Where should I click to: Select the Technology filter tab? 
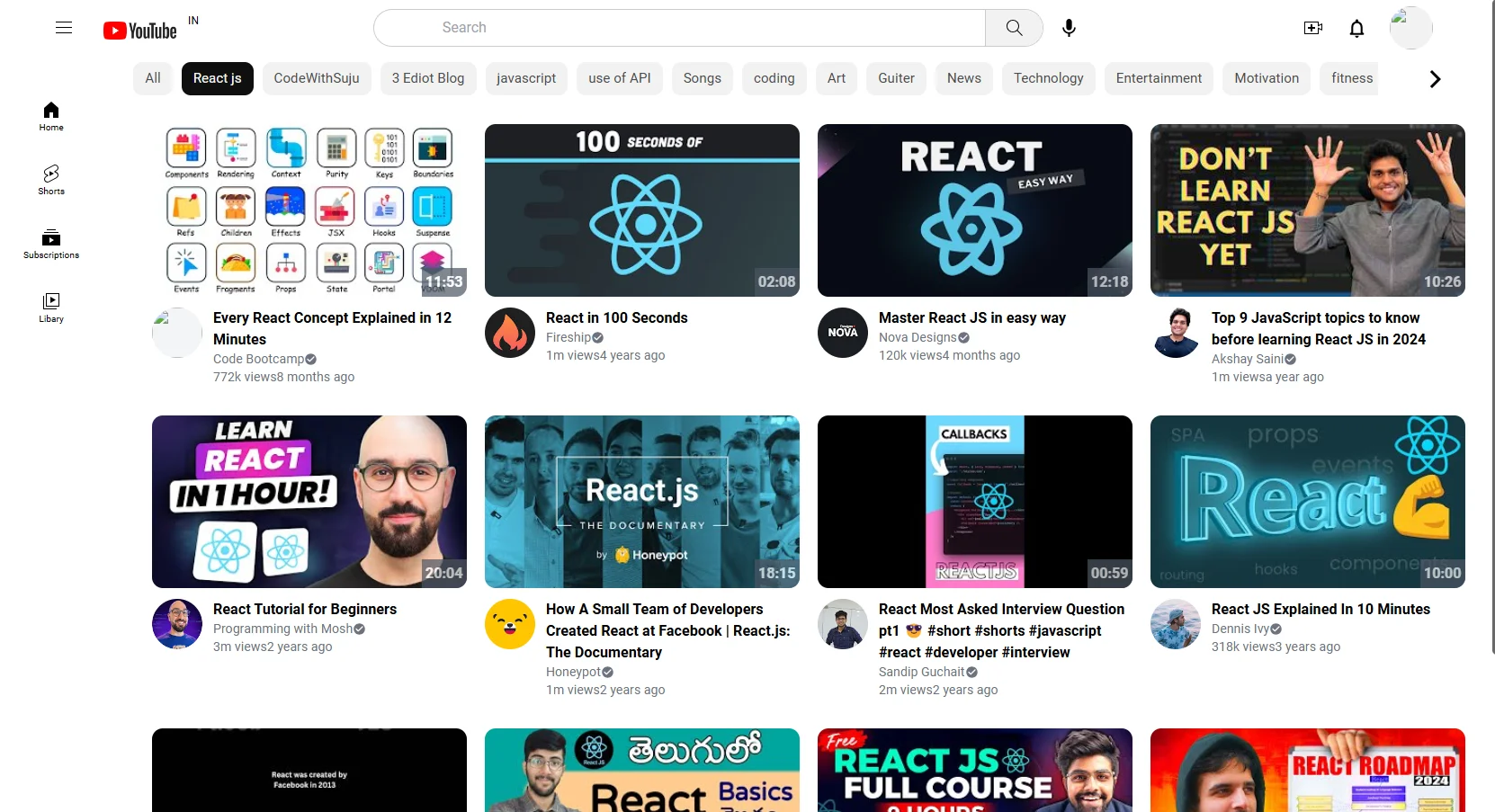1048,78
